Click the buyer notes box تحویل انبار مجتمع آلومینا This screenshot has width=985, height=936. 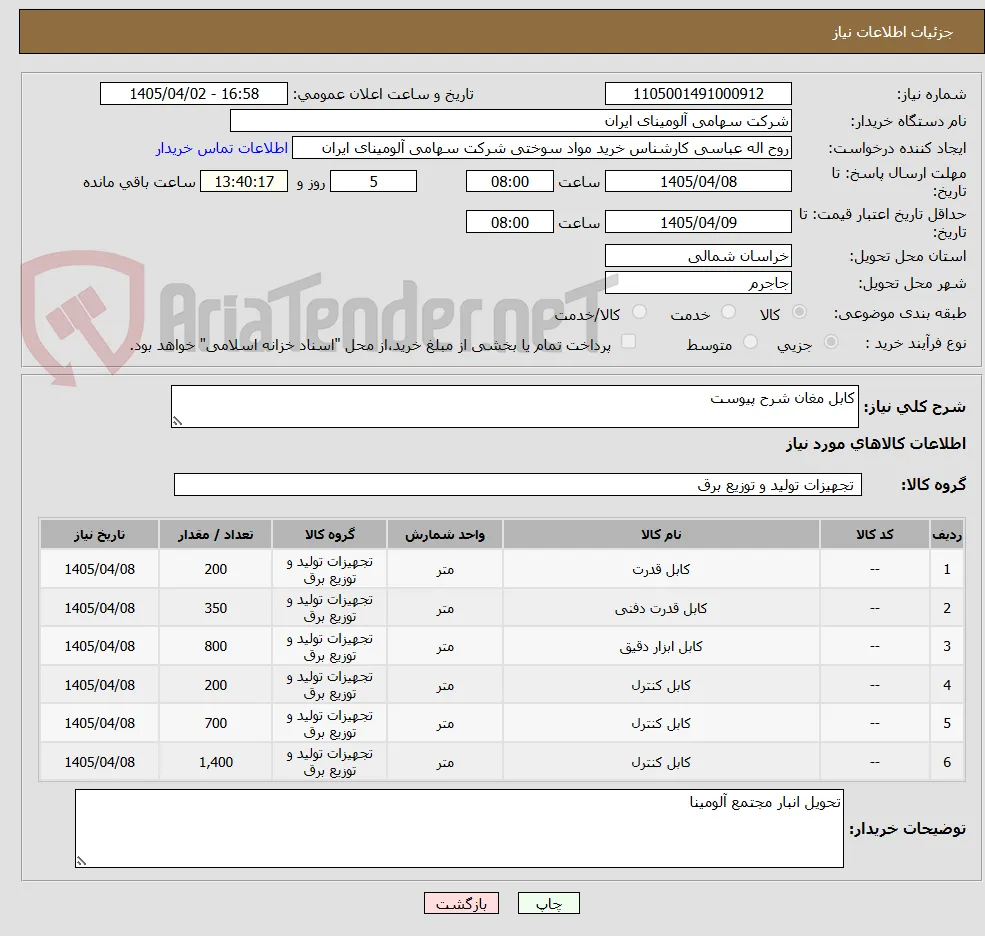[459, 829]
